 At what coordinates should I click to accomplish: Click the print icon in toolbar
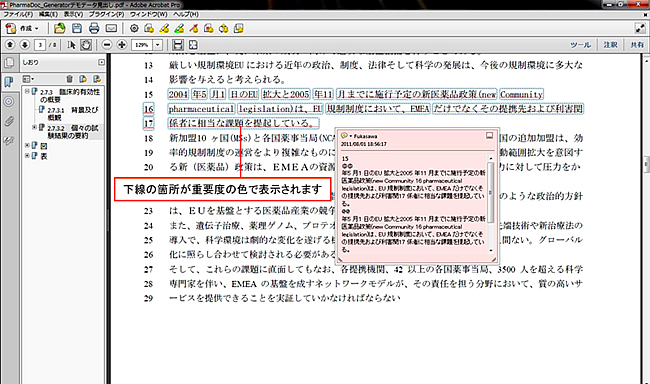pos(94,28)
